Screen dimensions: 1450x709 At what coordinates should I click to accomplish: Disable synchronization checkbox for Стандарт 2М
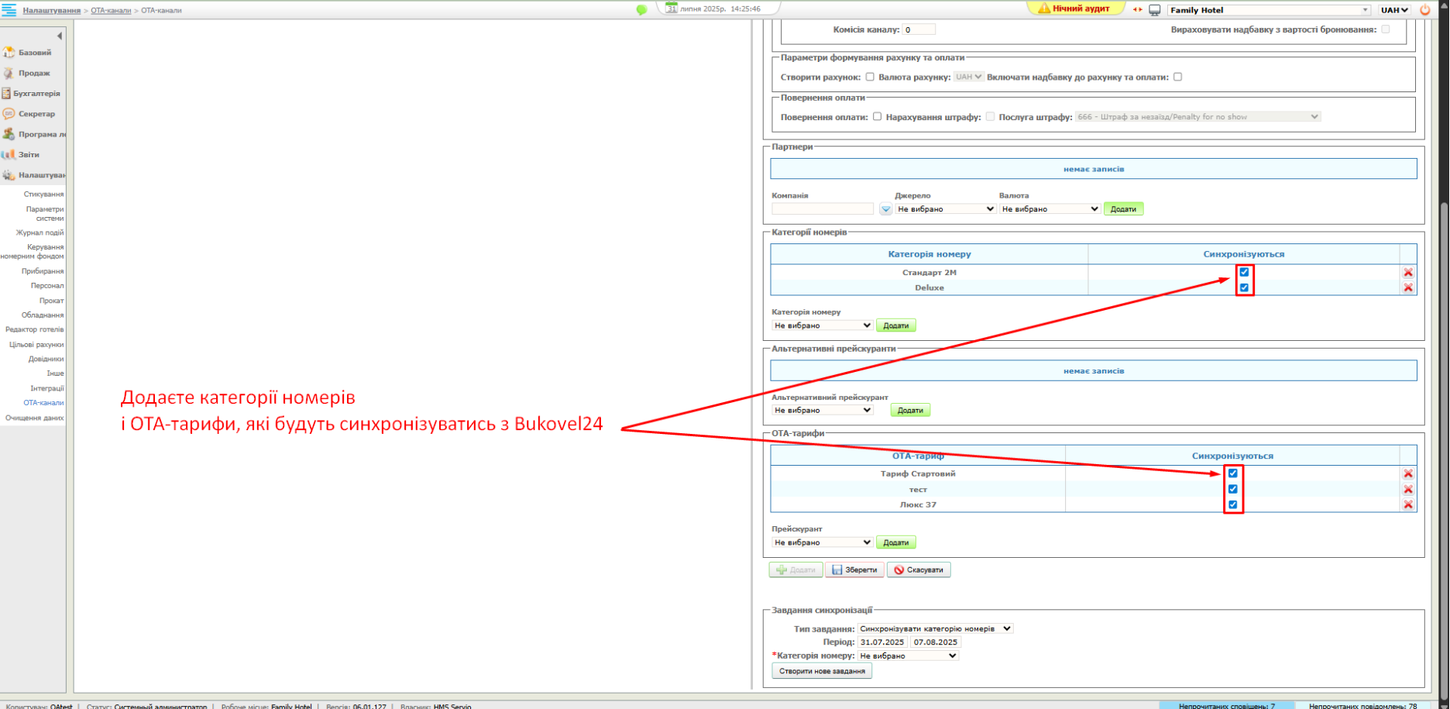[1242, 271]
